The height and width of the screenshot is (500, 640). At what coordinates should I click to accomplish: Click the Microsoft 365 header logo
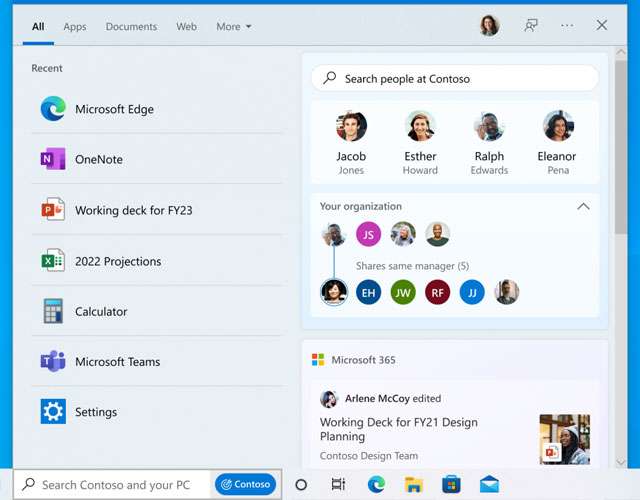point(318,360)
